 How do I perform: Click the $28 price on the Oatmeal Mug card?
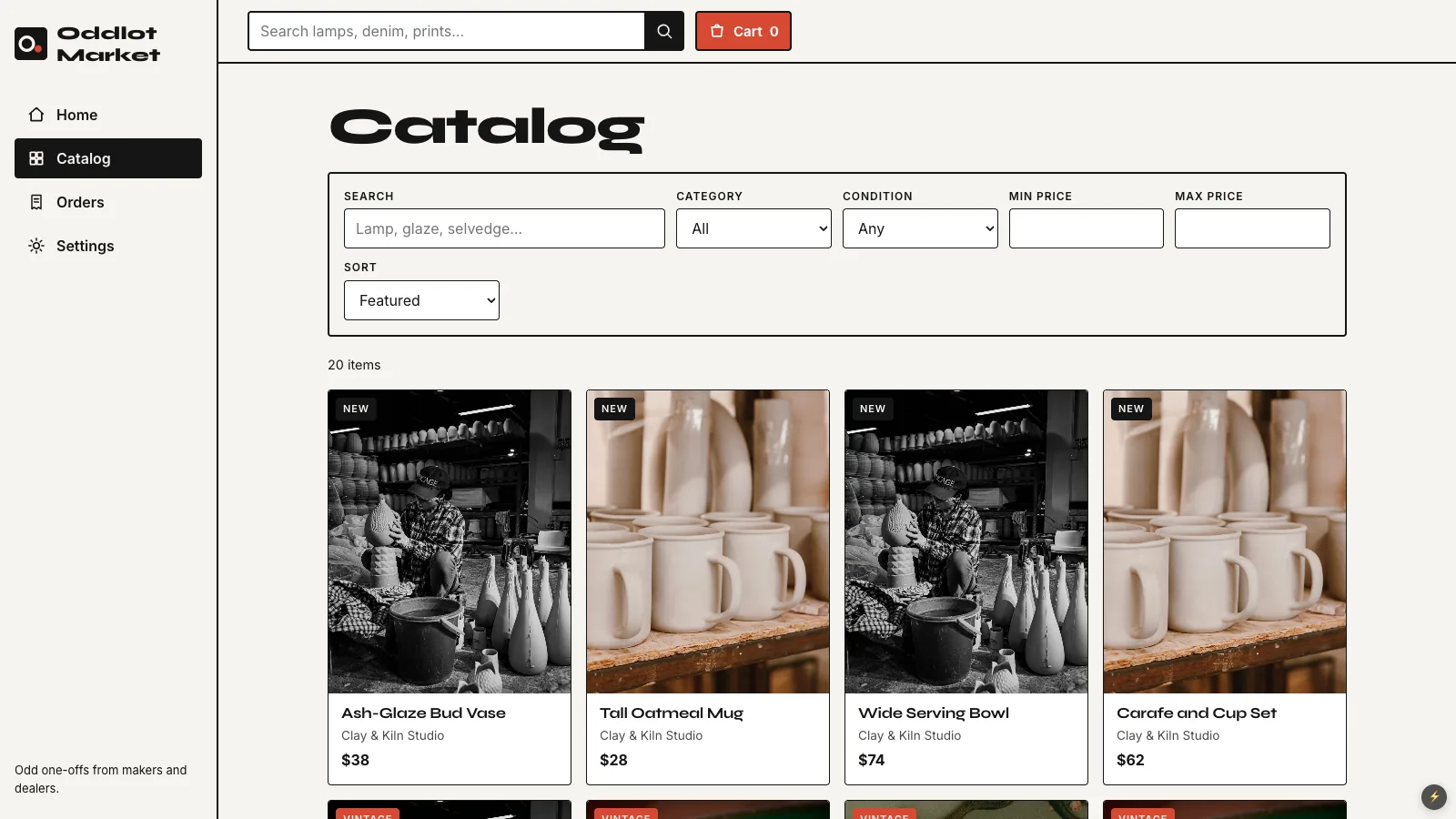pos(613,760)
